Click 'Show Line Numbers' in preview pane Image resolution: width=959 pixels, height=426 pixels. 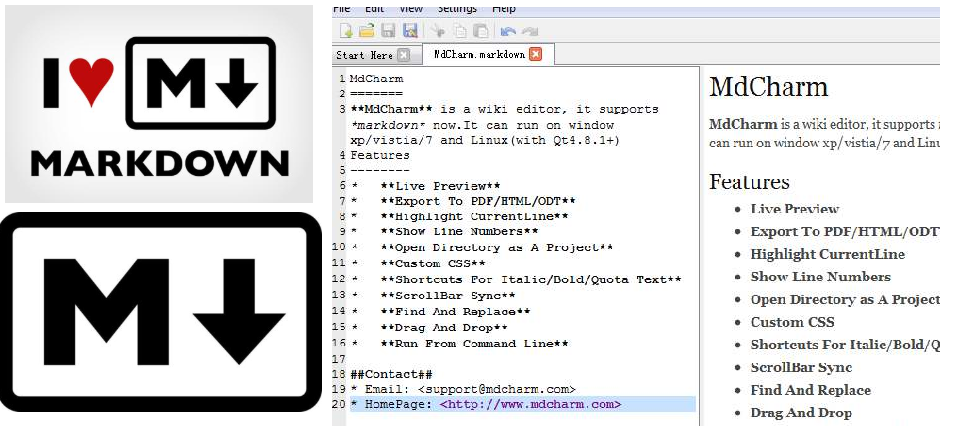pos(820,277)
